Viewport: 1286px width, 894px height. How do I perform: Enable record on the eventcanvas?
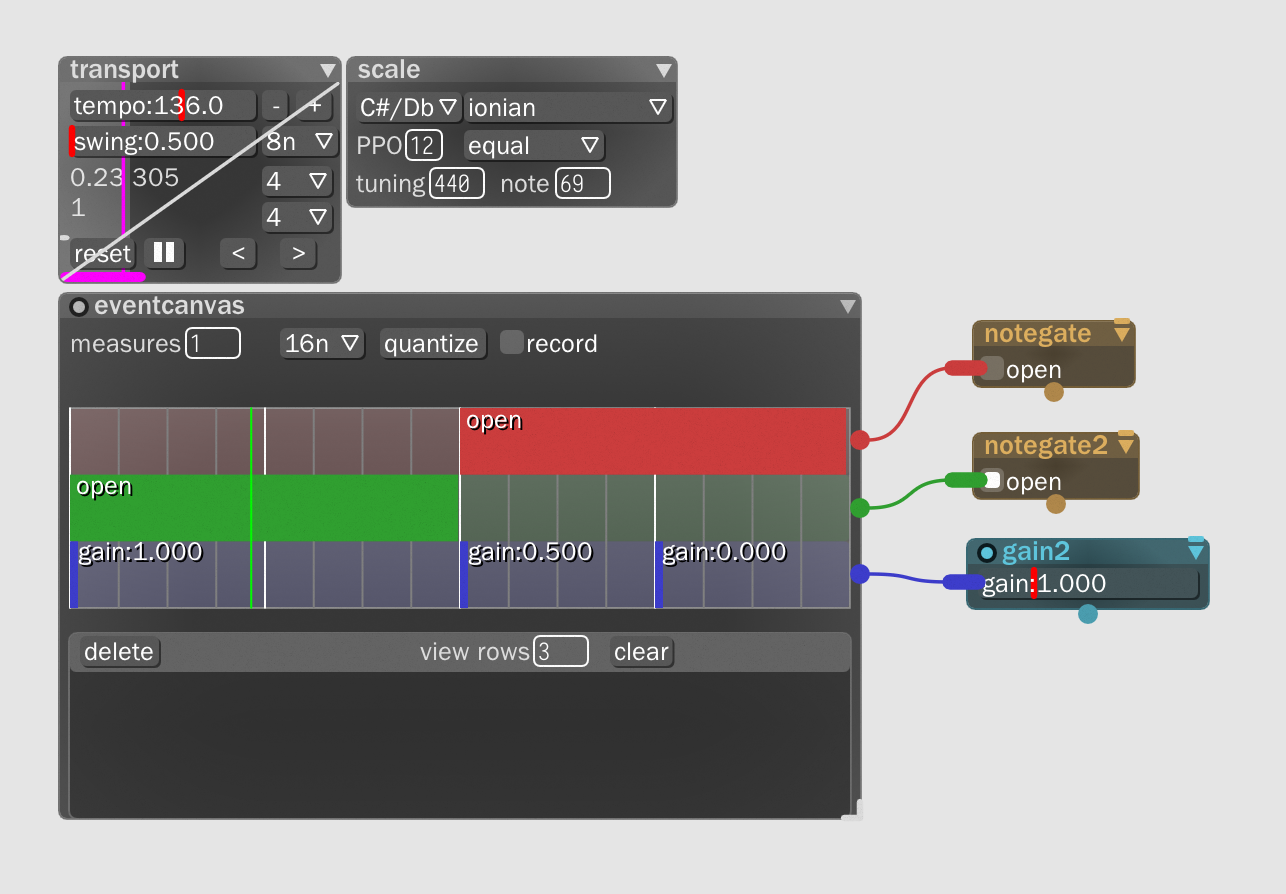pos(511,341)
